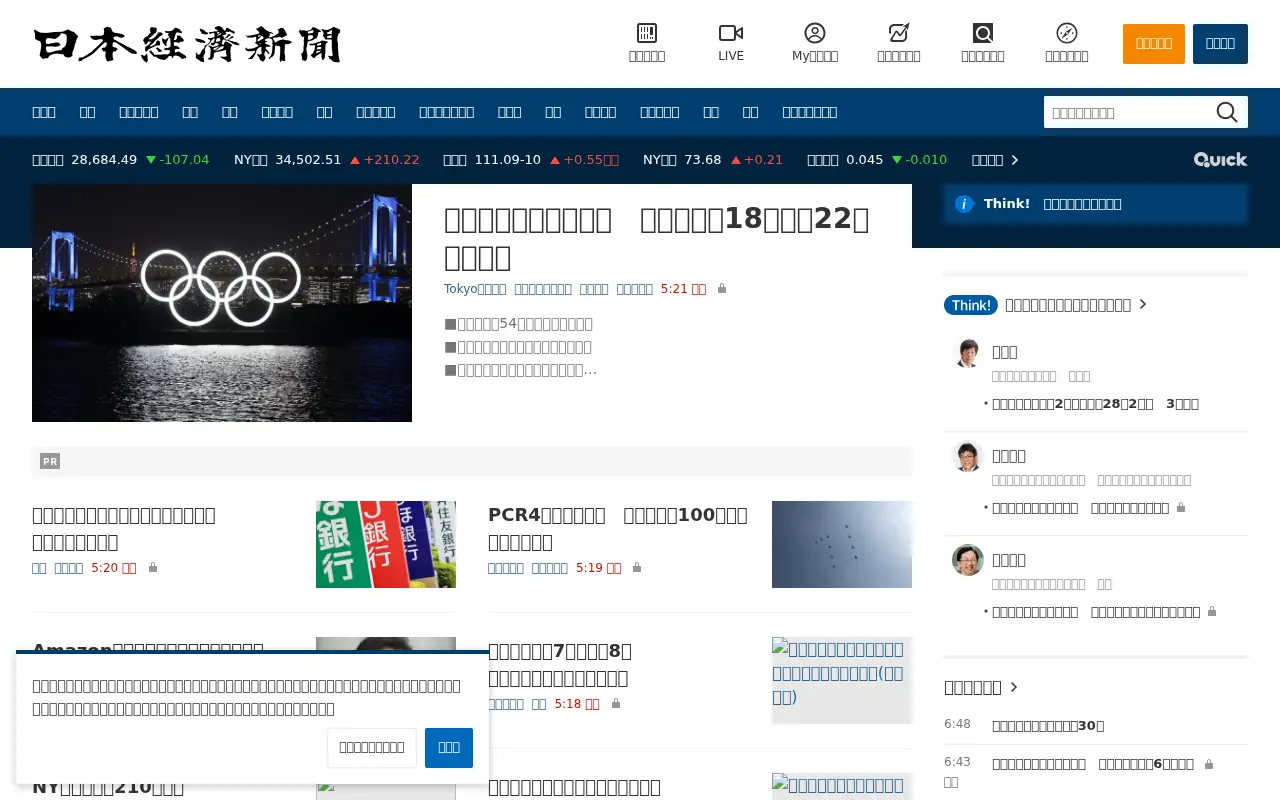Open the PCR4 headline article

pyautogui.click(x=618, y=528)
